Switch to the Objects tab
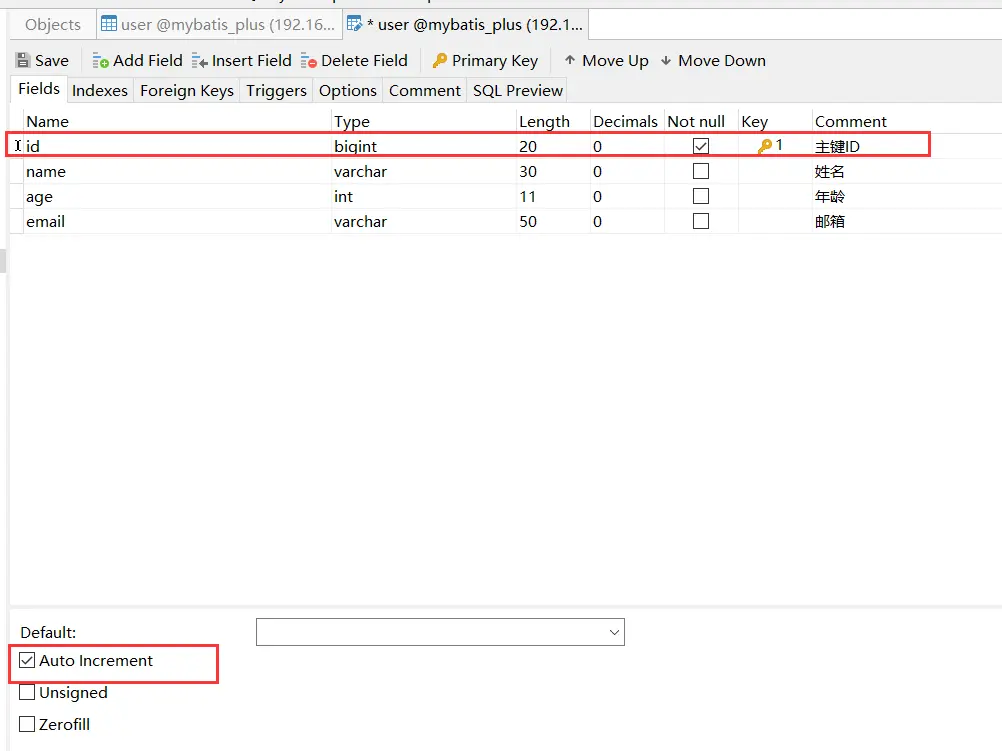 pyautogui.click(x=53, y=24)
